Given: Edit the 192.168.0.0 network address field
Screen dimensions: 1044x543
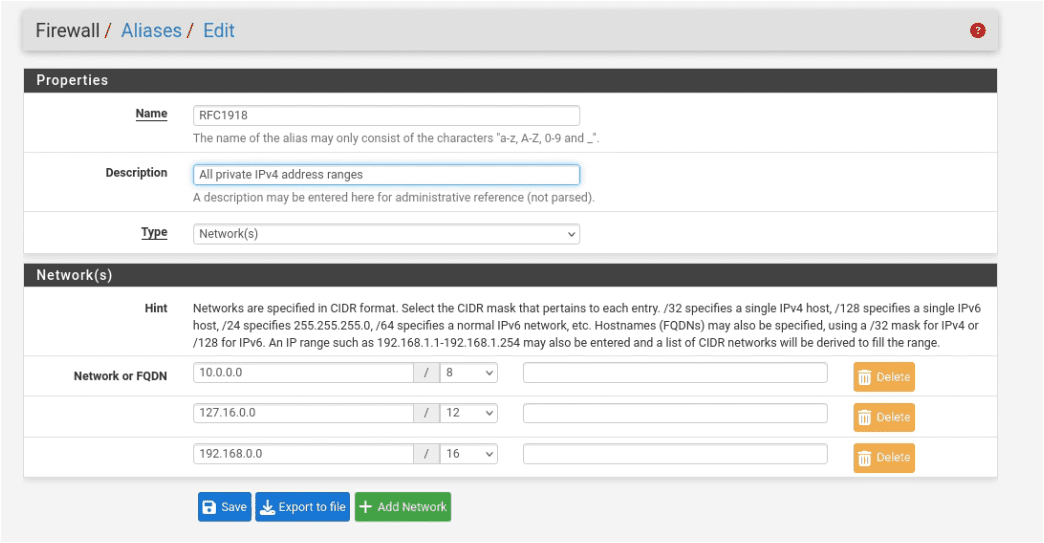Looking at the screenshot, I should click(x=303, y=454).
